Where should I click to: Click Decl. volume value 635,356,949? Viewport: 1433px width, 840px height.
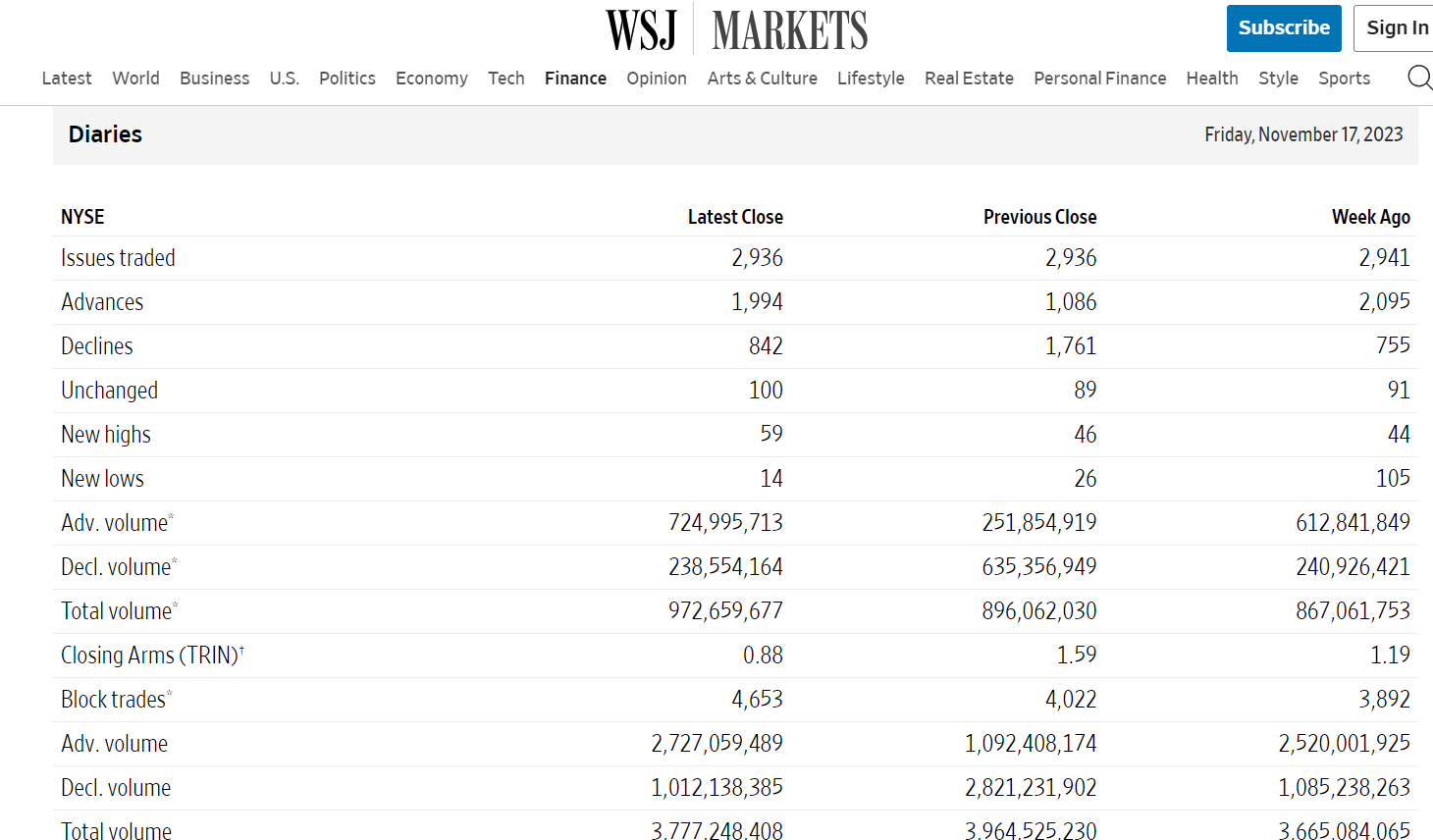pos(1039,567)
